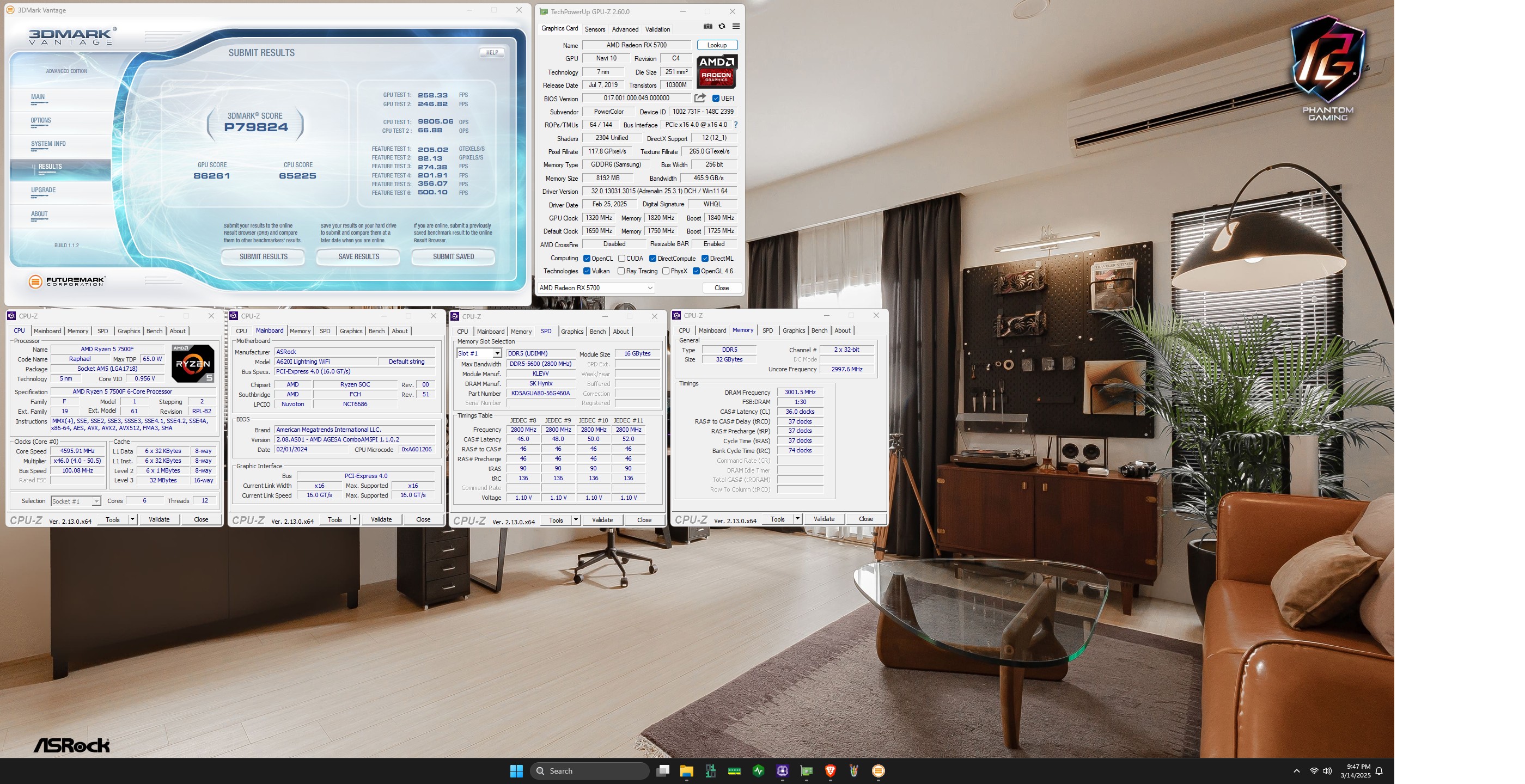
Task: Open the volume speaker tray icon
Action: (1327, 771)
